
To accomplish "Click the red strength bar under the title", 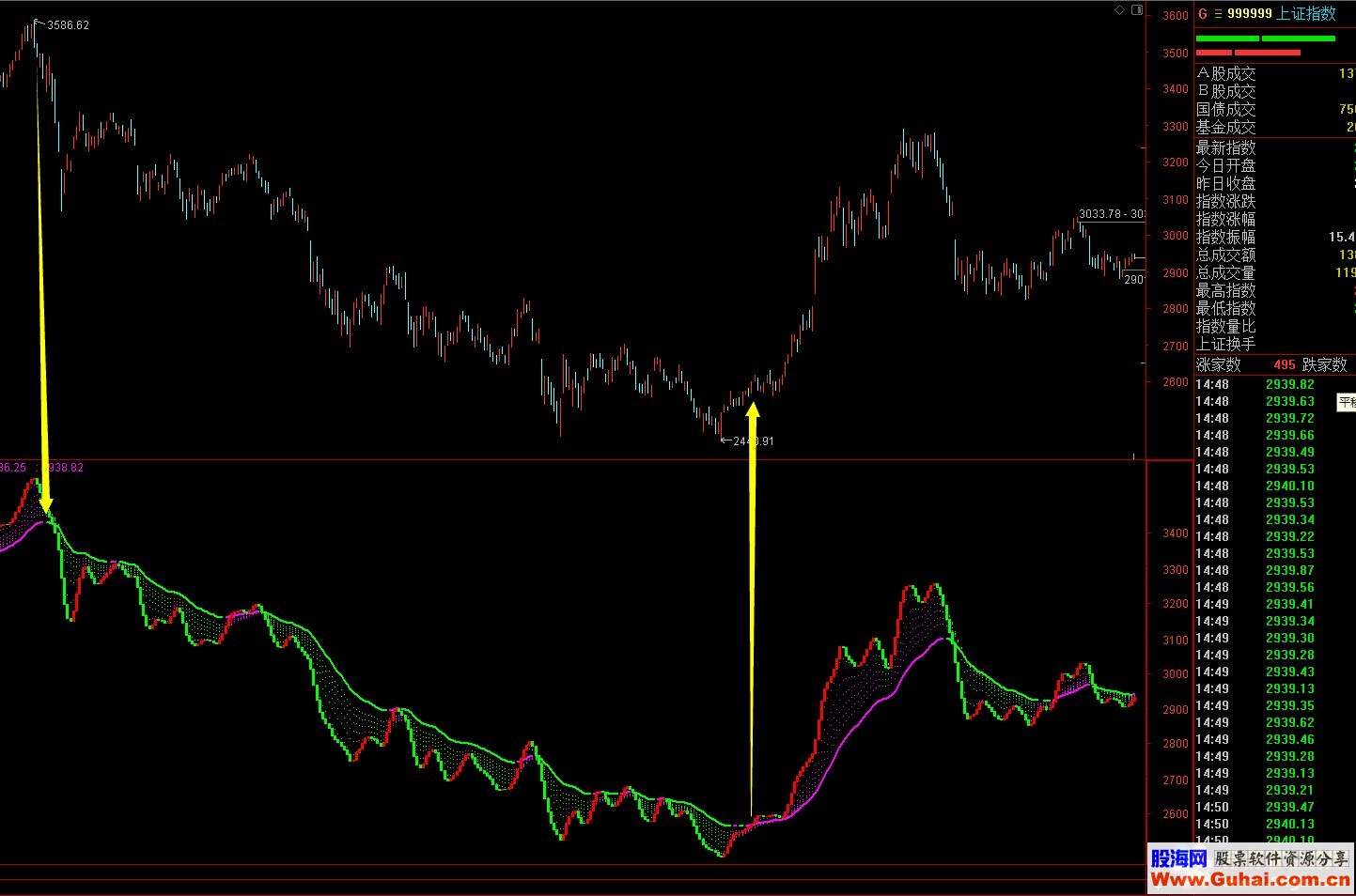I will tap(1248, 53).
